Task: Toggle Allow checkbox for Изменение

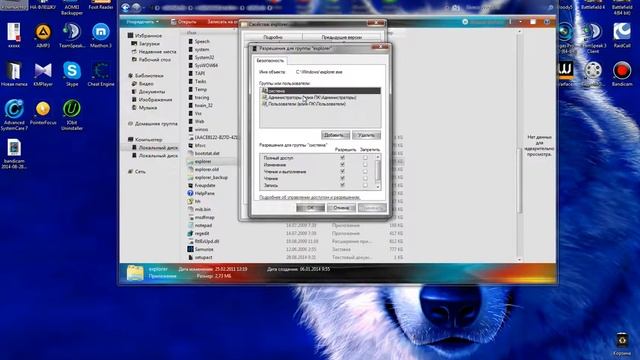Action: 342,164
